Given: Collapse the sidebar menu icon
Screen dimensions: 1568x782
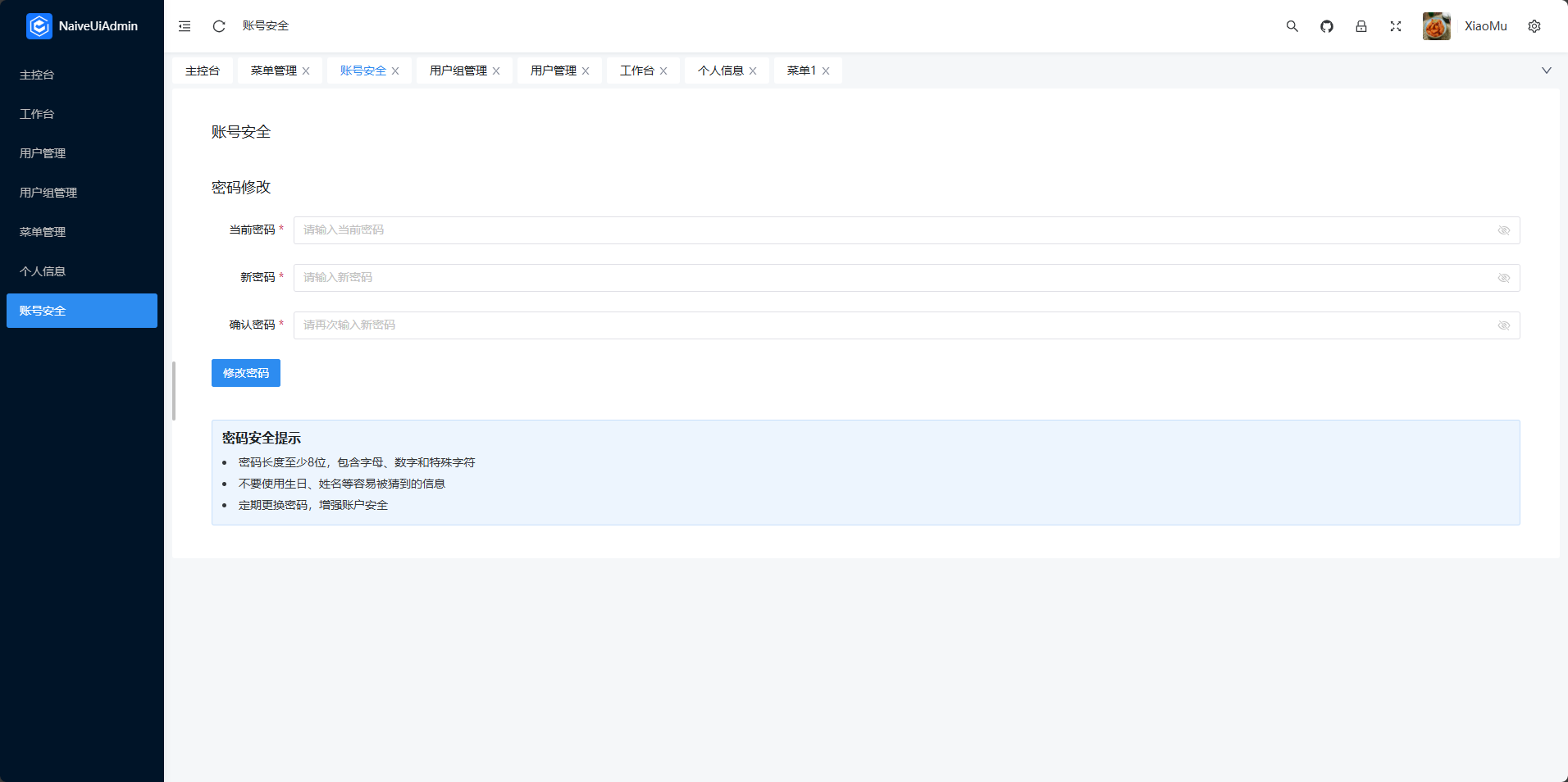Looking at the screenshot, I should pyautogui.click(x=185, y=26).
